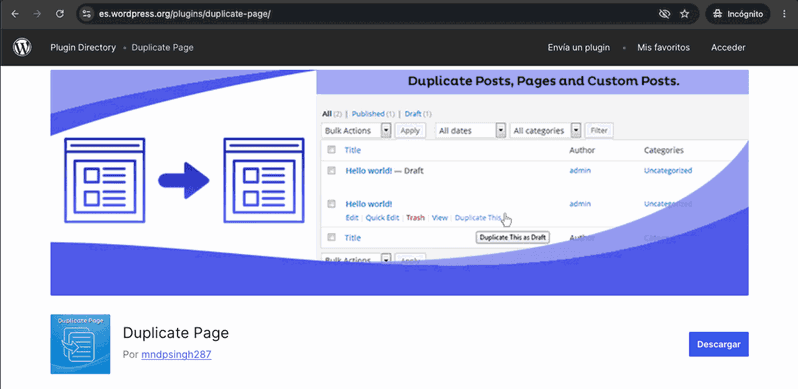Reload the page with the refresh icon

[x=60, y=14]
